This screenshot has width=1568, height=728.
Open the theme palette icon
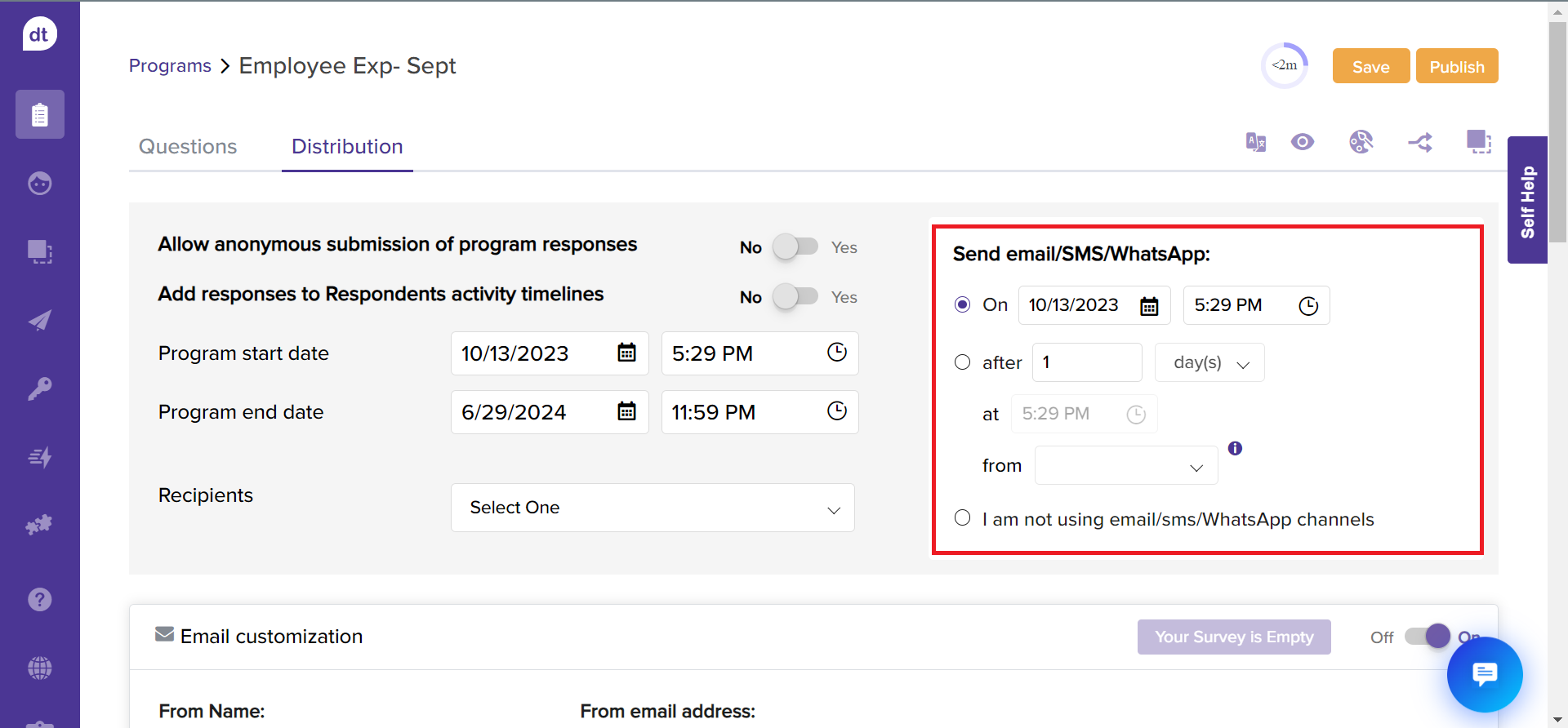(1361, 142)
